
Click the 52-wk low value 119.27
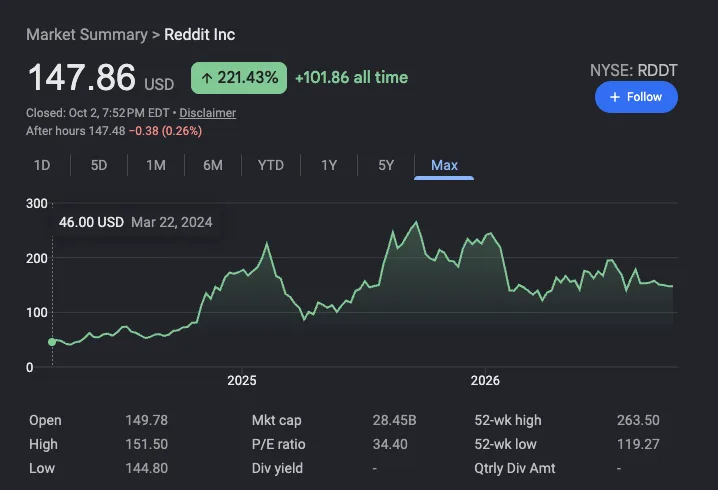point(638,444)
